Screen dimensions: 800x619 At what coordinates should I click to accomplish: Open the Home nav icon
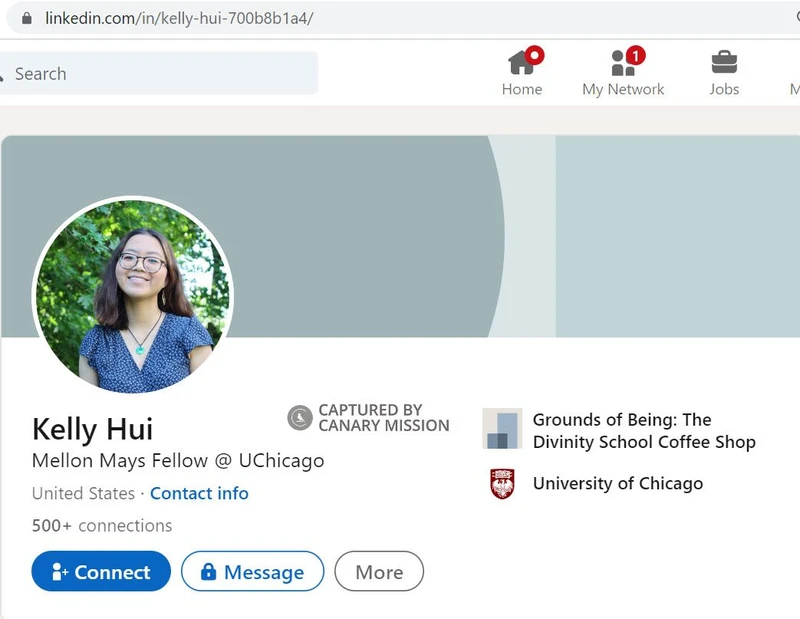(x=525, y=61)
